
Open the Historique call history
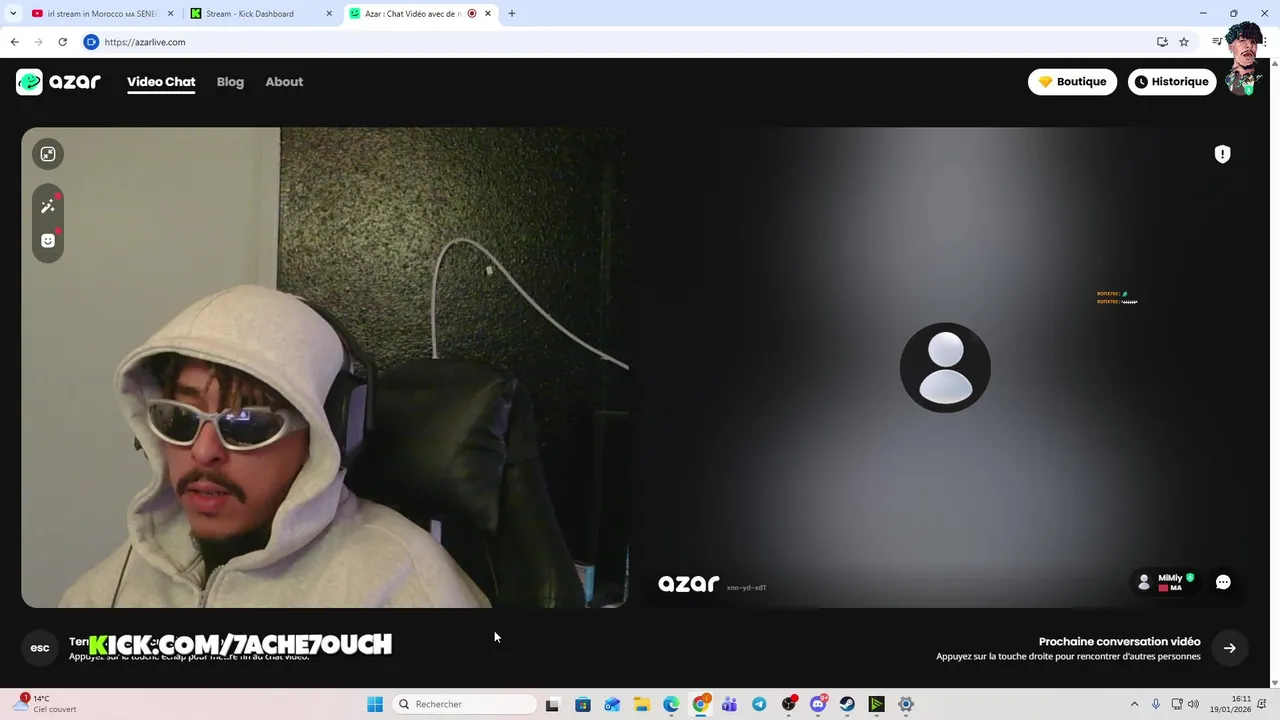(1172, 82)
